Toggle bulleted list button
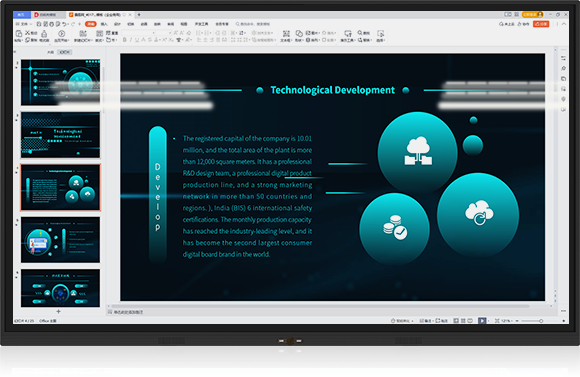 (x=199, y=33)
